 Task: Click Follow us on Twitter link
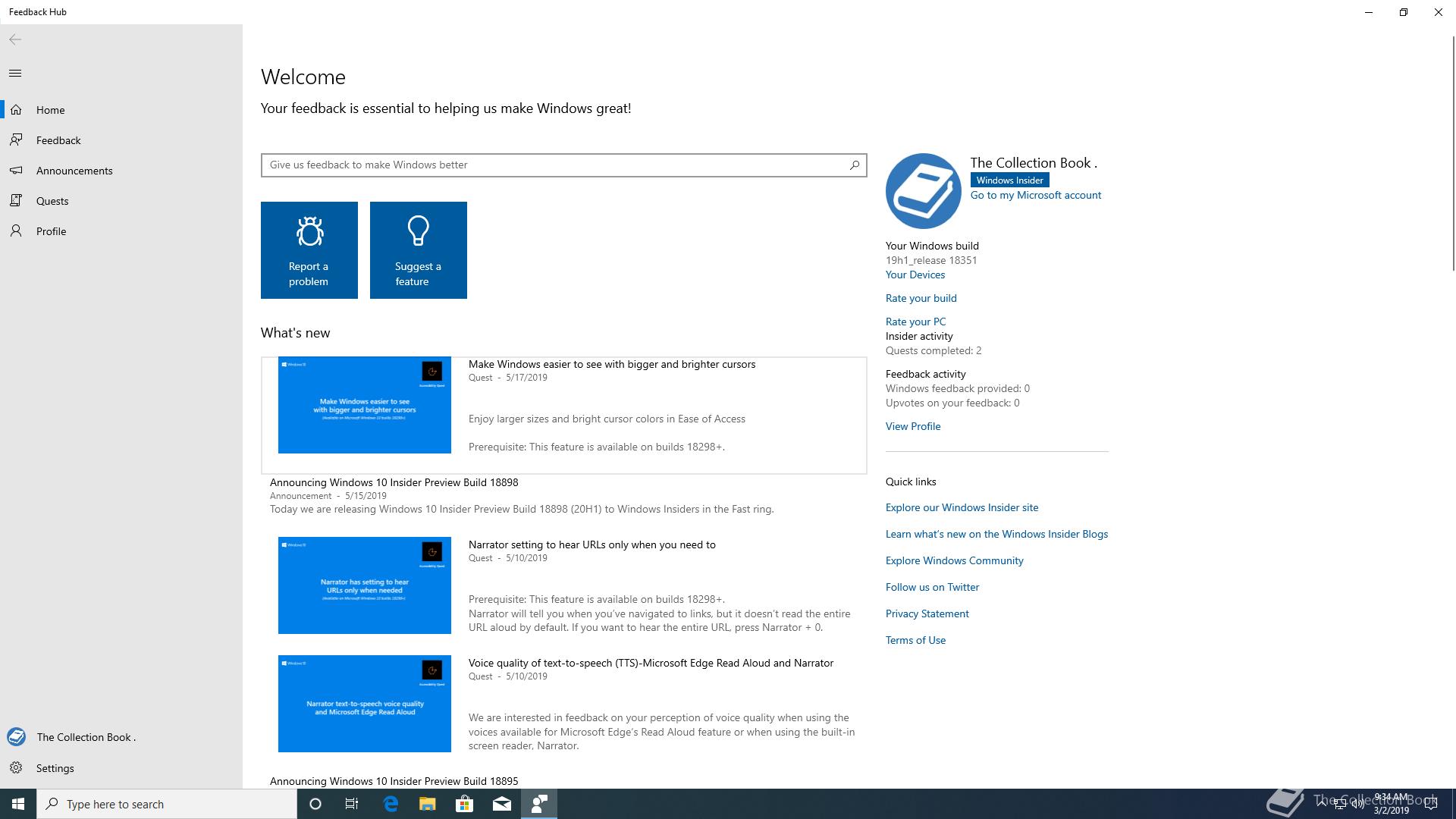(933, 587)
